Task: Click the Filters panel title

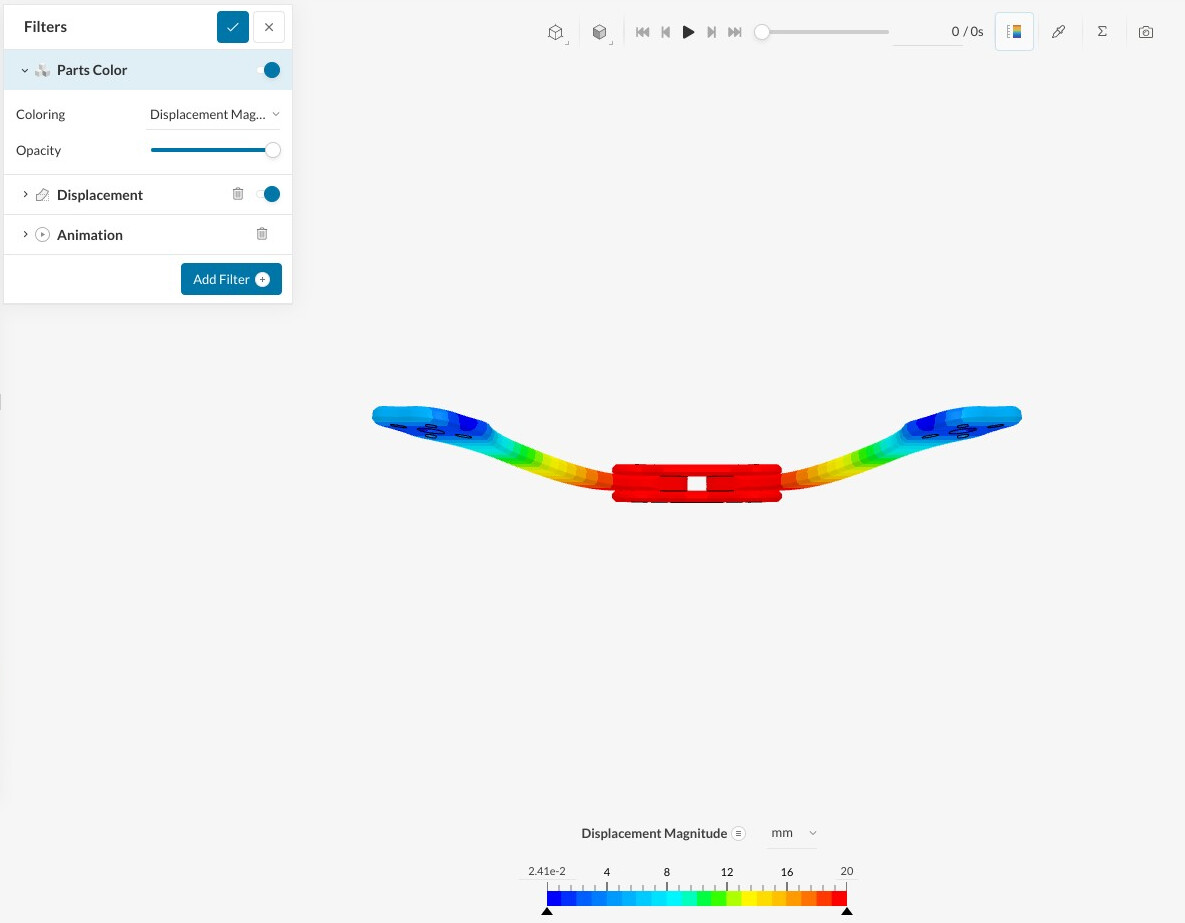Action: (x=45, y=27)
